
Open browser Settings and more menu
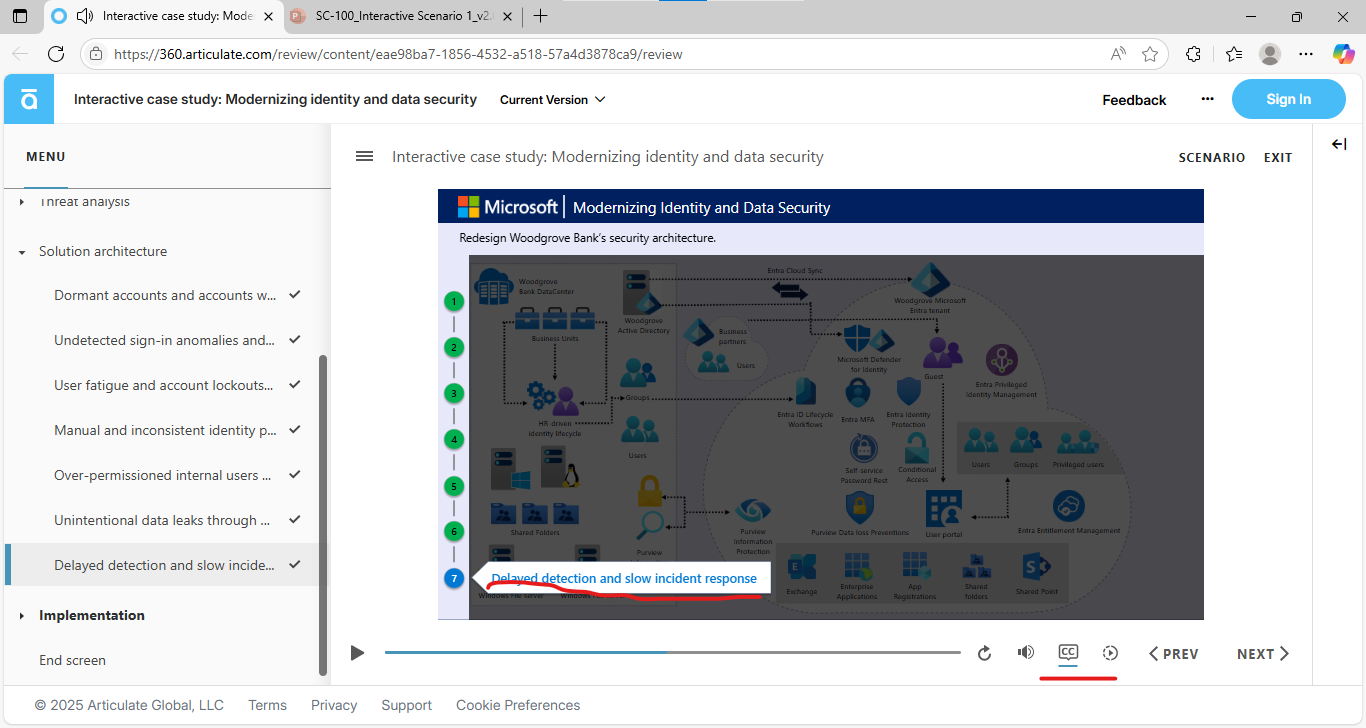[1307, 54]
